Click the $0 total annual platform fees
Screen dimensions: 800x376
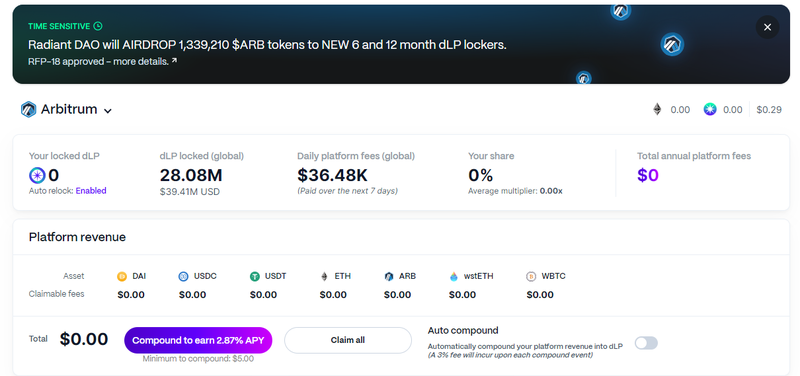click(648, 176)
